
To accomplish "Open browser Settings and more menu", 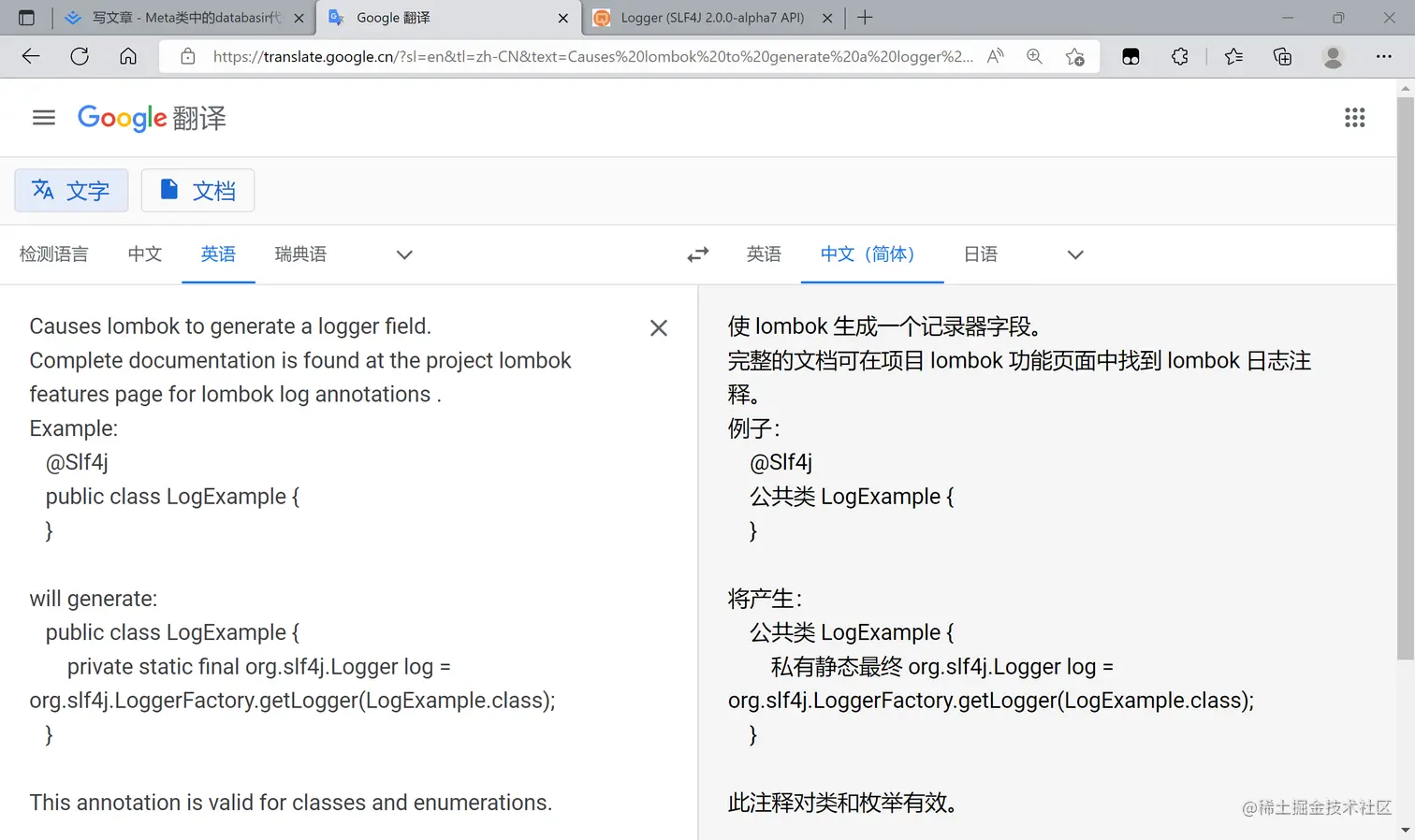I will click(1384, 56).
